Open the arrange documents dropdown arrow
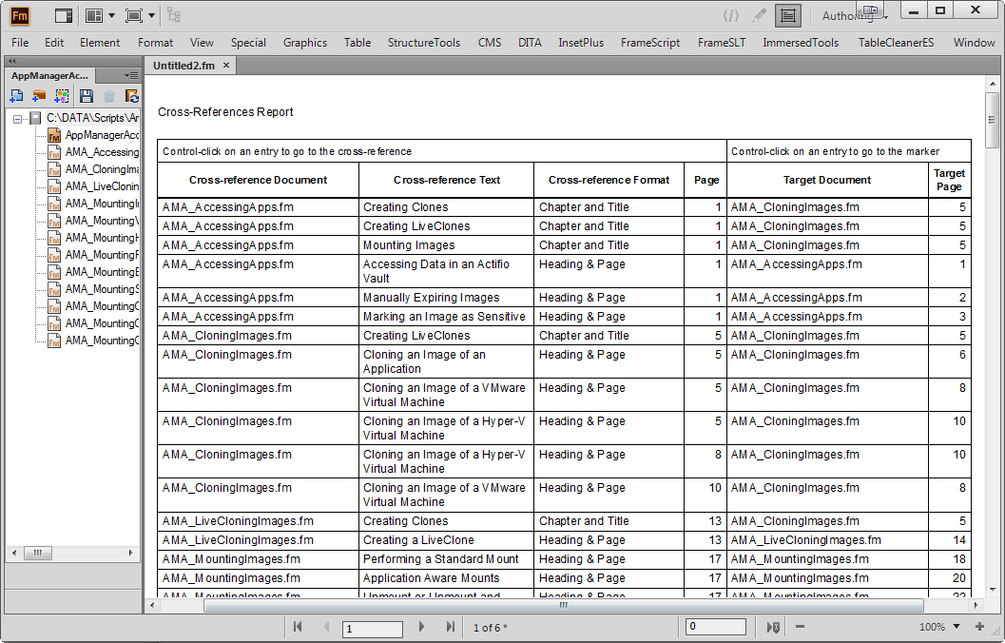Screen dimensions: 1005x643 (112, 16)
